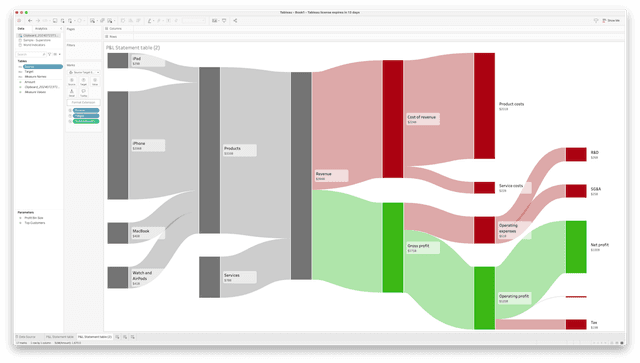Click the Format Extension button

pyautogui.click(x=83, y=102)
